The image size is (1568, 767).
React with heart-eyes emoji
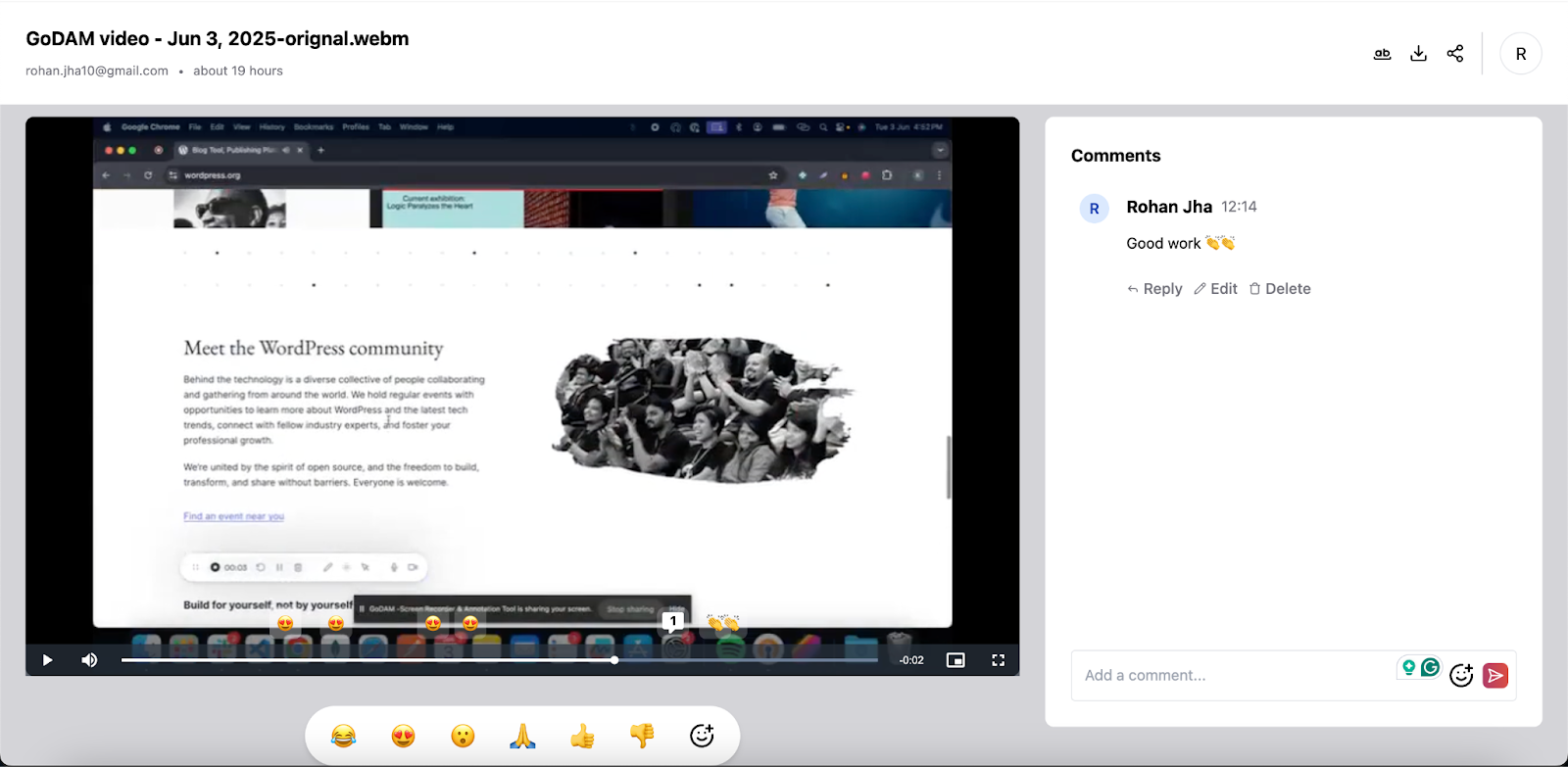(x=403, y=736)
